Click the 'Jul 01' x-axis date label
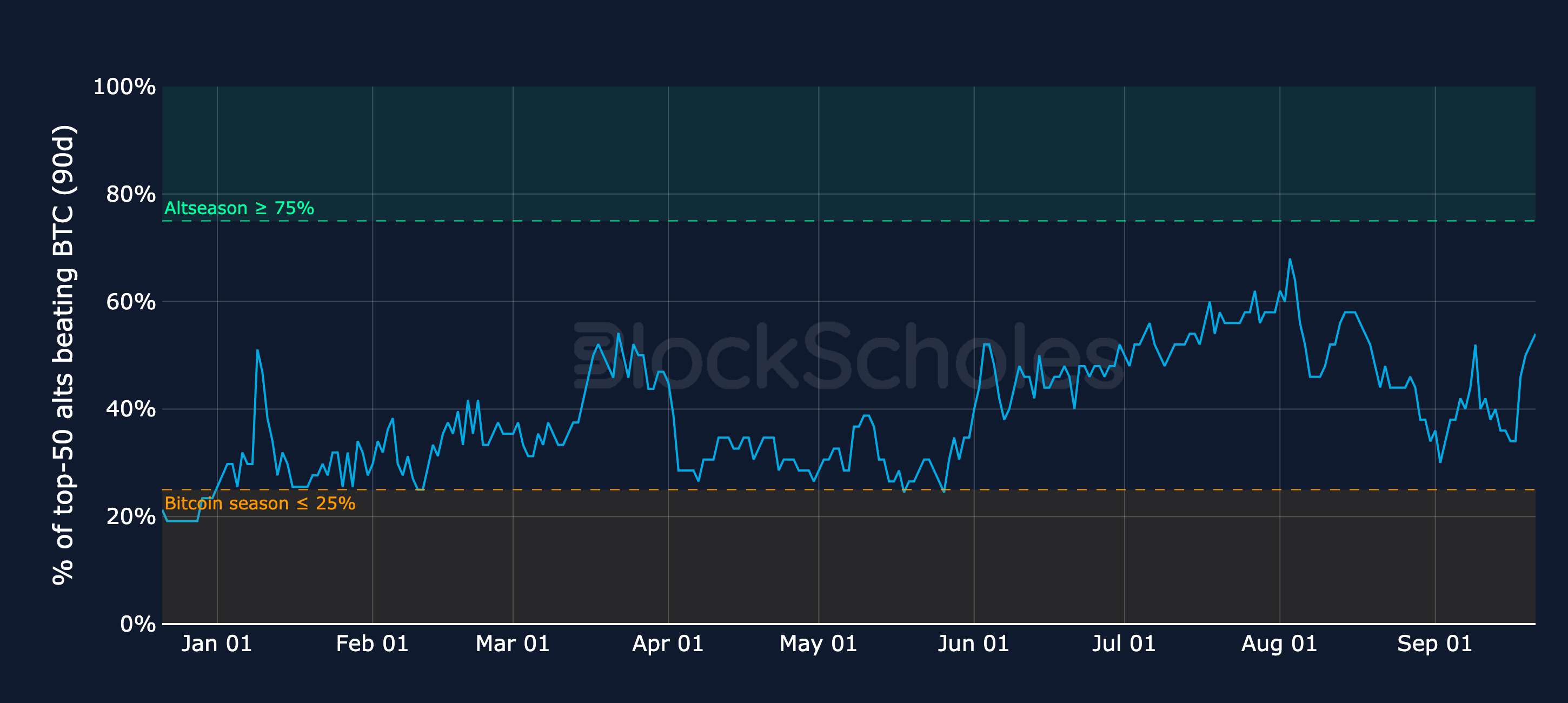The image size is (1568, 703). 1124,644
